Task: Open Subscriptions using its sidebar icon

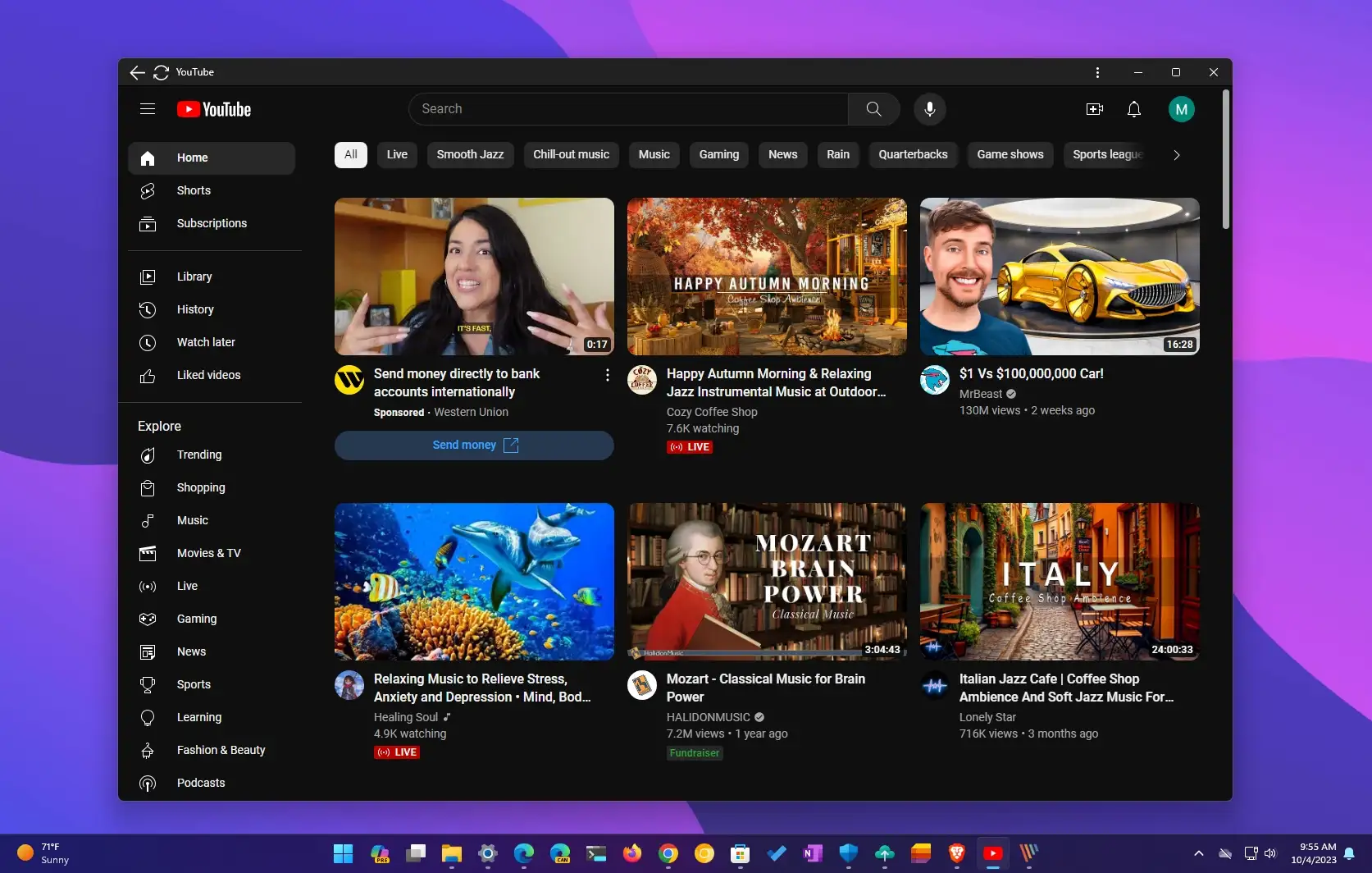Action: [148, 223]
